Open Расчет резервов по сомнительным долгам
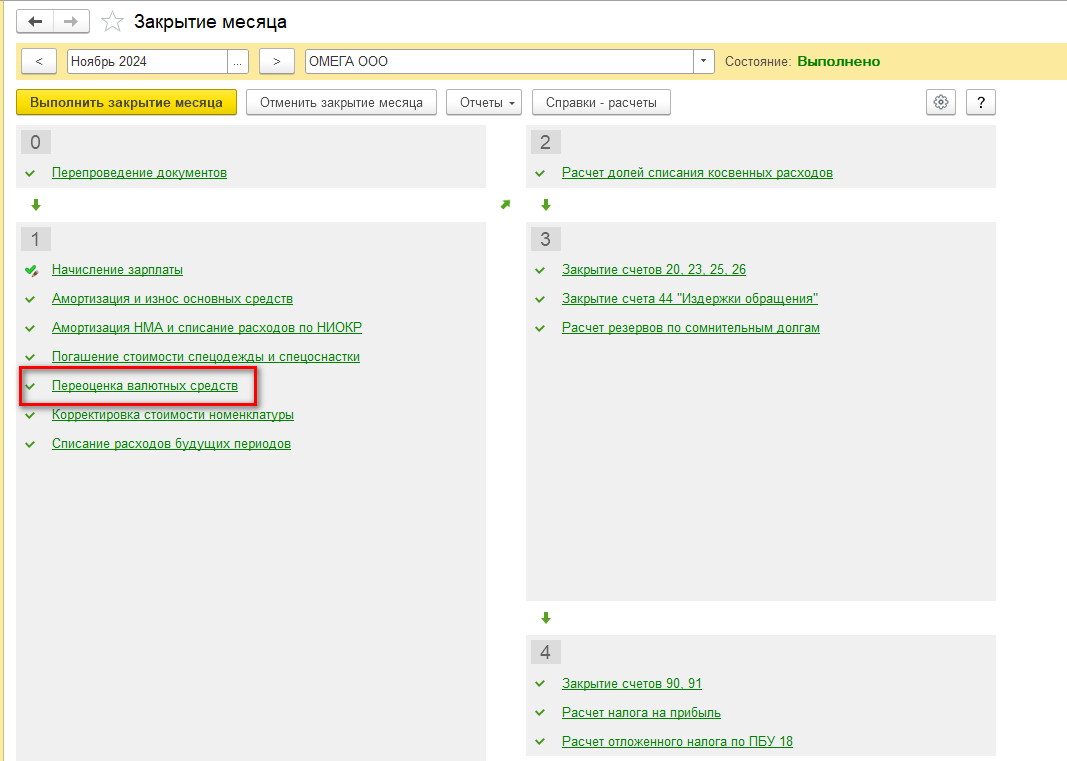1067x761 pixels. coord(691,328)
